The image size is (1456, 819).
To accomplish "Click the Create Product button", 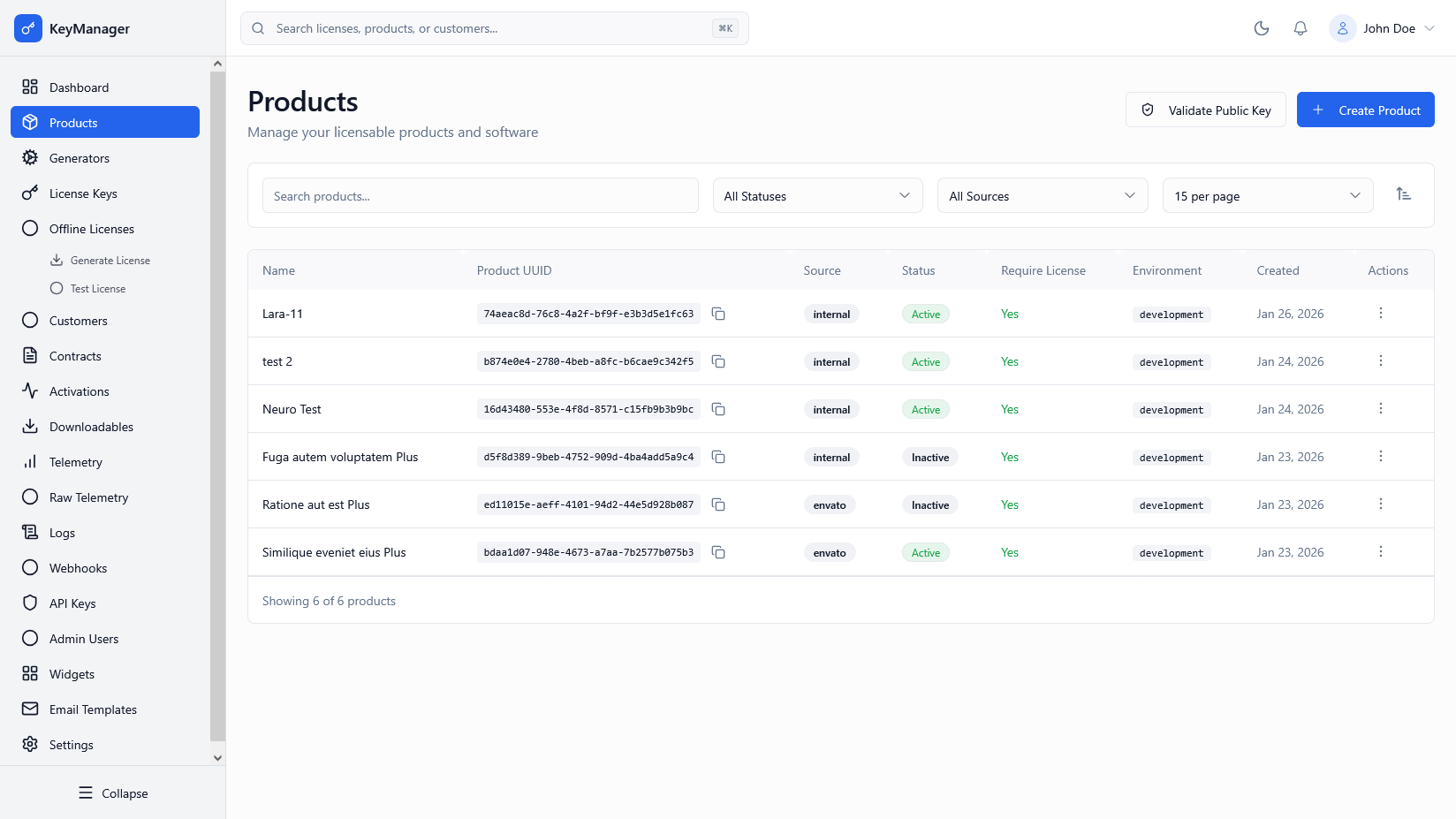I will click(x=1365, y=110).
